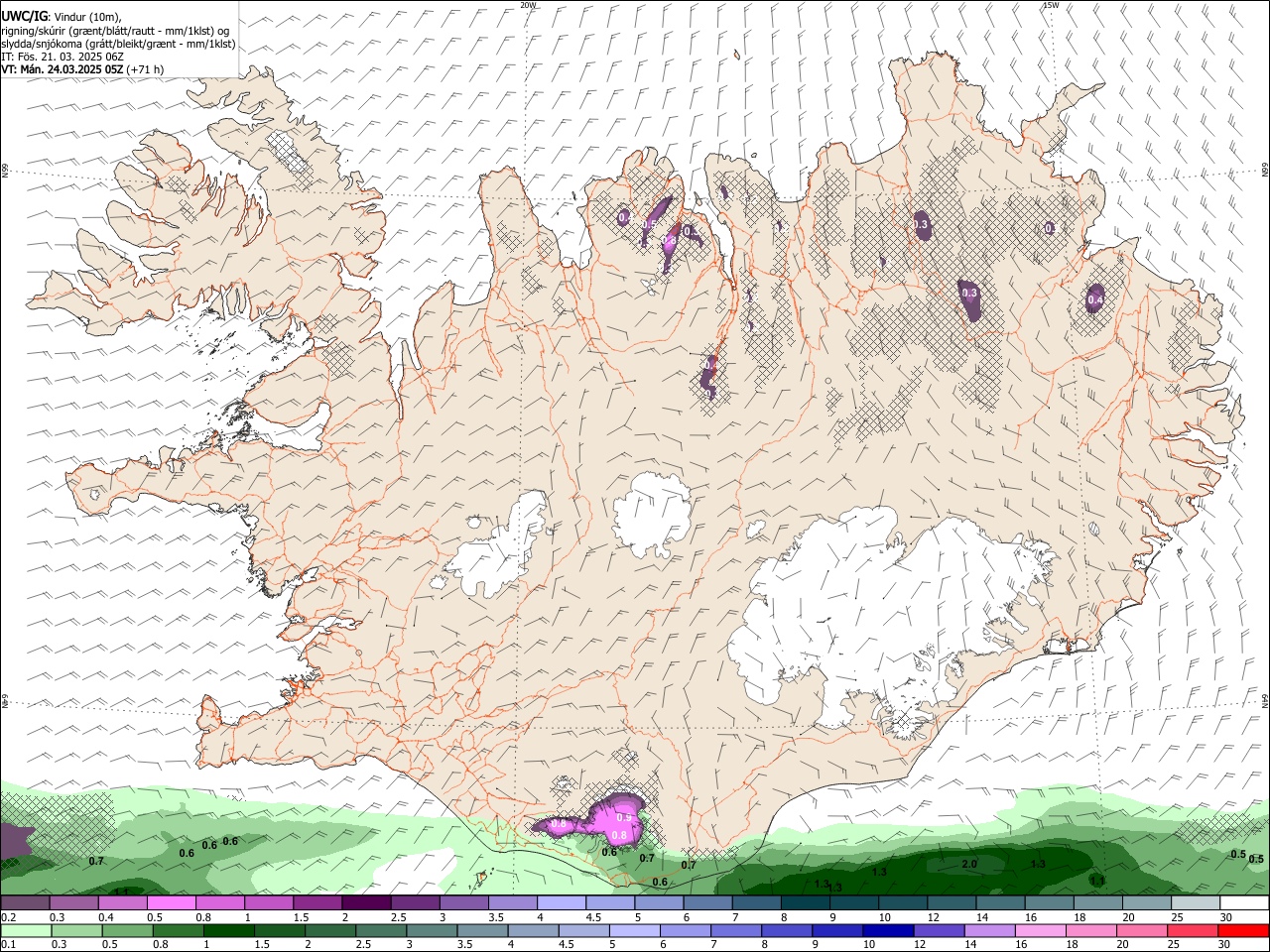The image size is (1270, 952).
Task: Click the '8 to 9' dark teal swatch, top legend
Action: point(806,903)
